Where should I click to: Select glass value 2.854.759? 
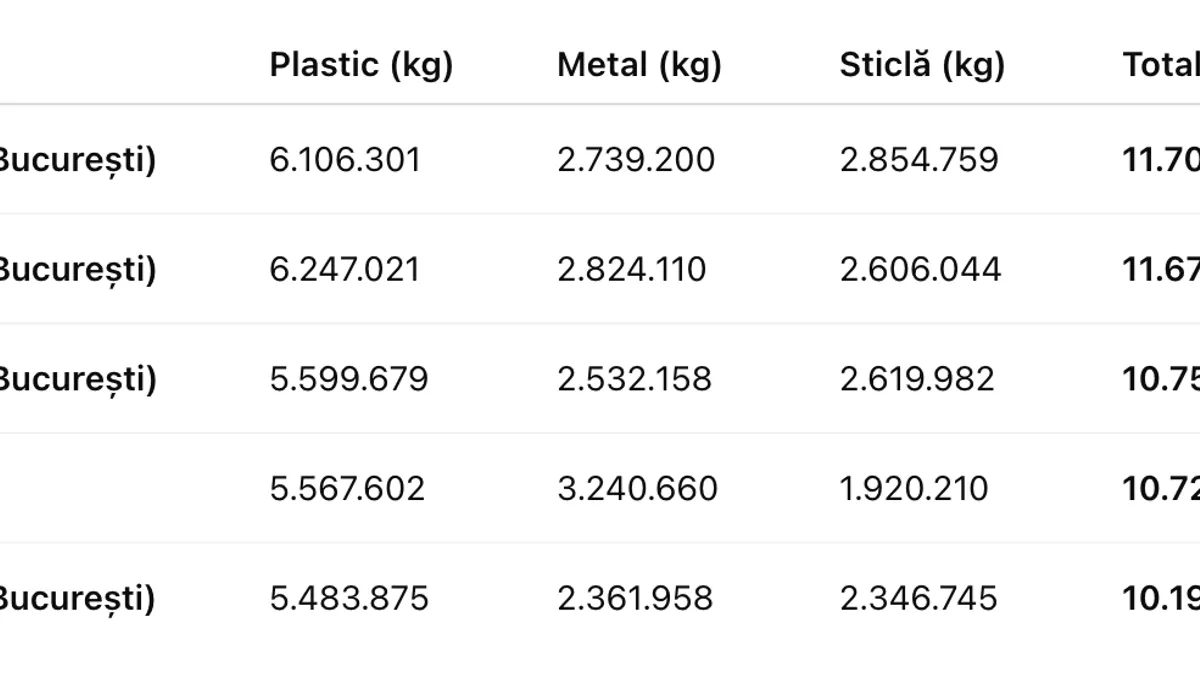click(919, 160)
